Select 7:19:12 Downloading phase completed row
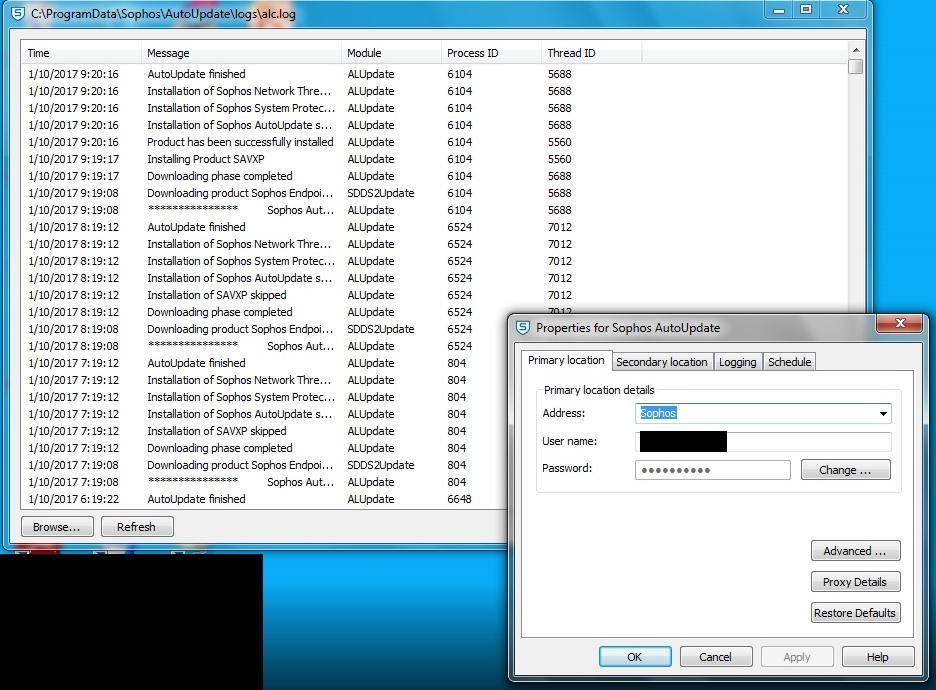Screen dimensions: 936x690 (264, 448)
